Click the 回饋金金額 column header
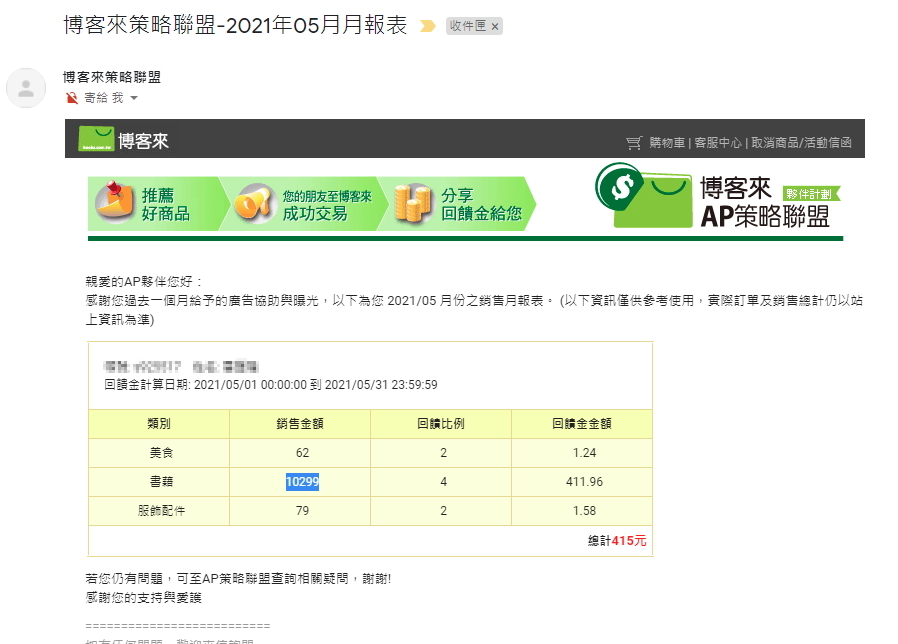Screen dimensions: 898x644 click(582, 424)
